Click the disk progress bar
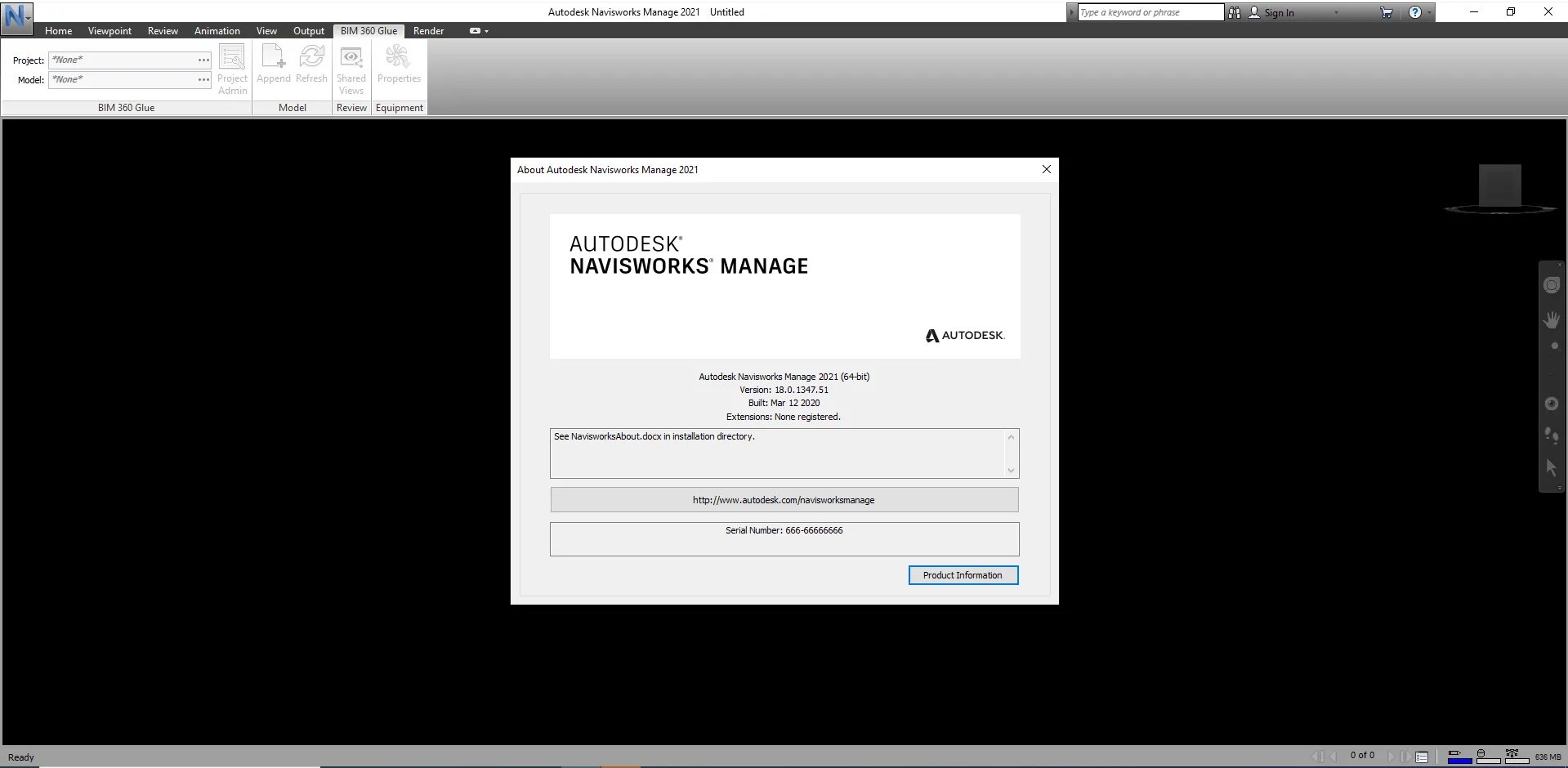Viewport: 1568px width, 768px height. pyautogui.click(x=1488, y=761)
